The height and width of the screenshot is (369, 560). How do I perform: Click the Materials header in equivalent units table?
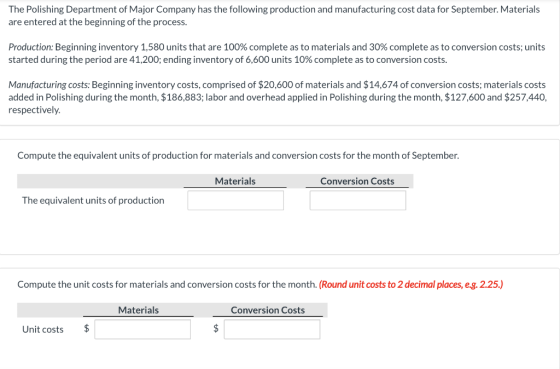(235, 181)
